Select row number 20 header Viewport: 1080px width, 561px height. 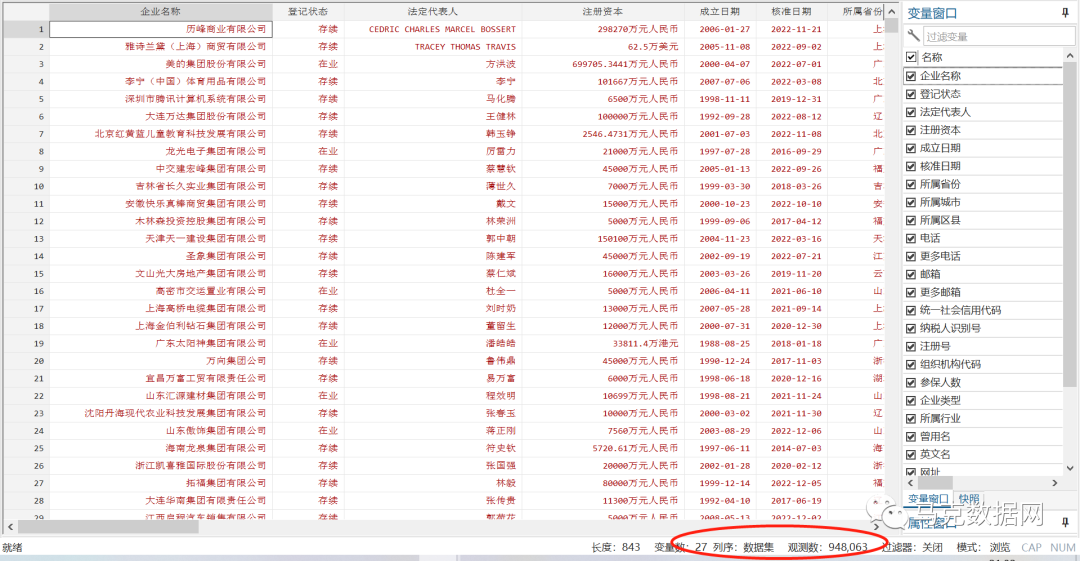click(x=26, y=360)
